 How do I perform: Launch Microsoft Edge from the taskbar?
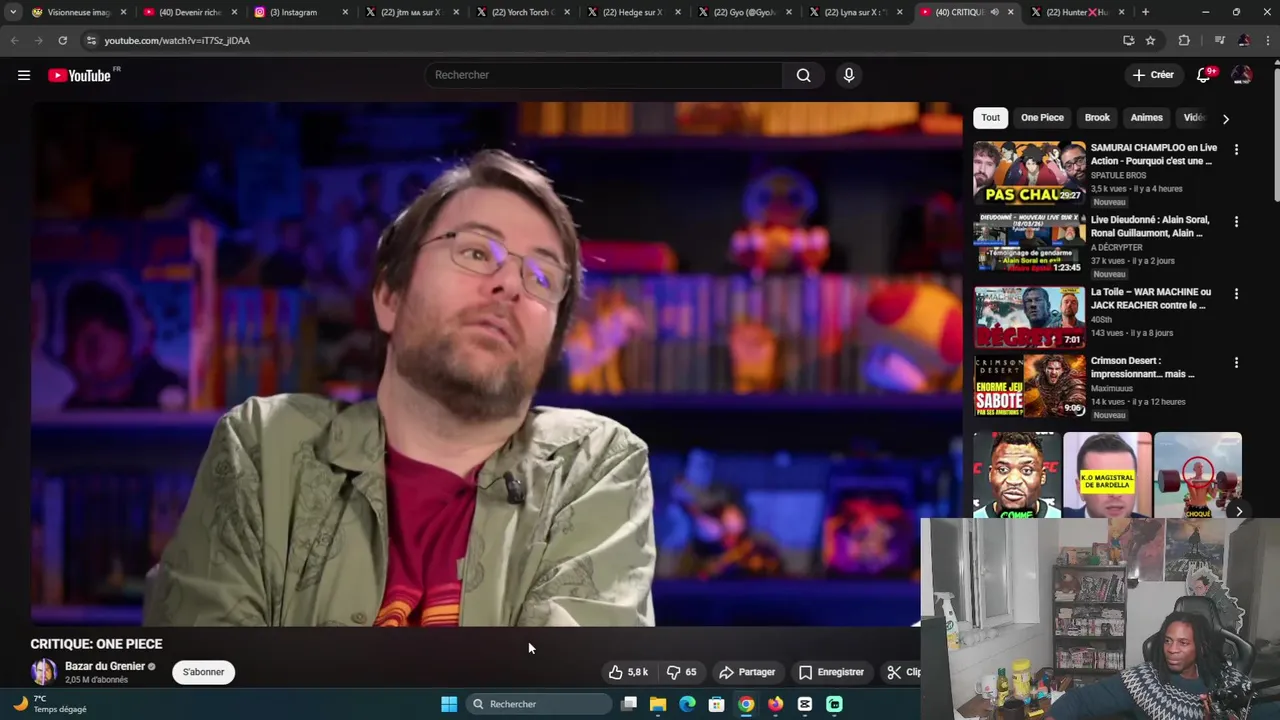pyautogui.click(x=687, y=704)
